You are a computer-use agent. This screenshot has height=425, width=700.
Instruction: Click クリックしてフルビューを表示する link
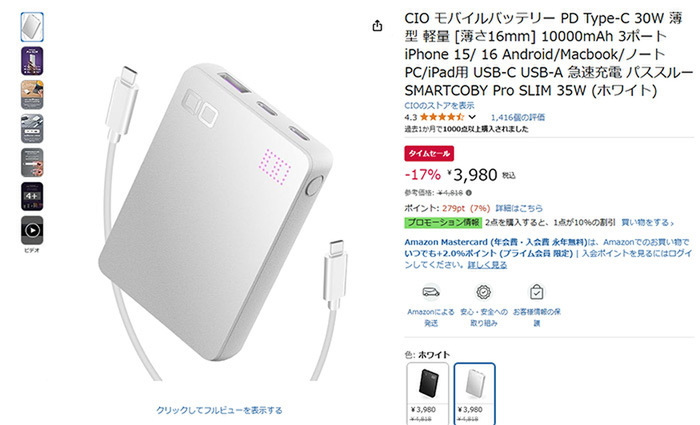pyautogui.click(x=219, y=410)
